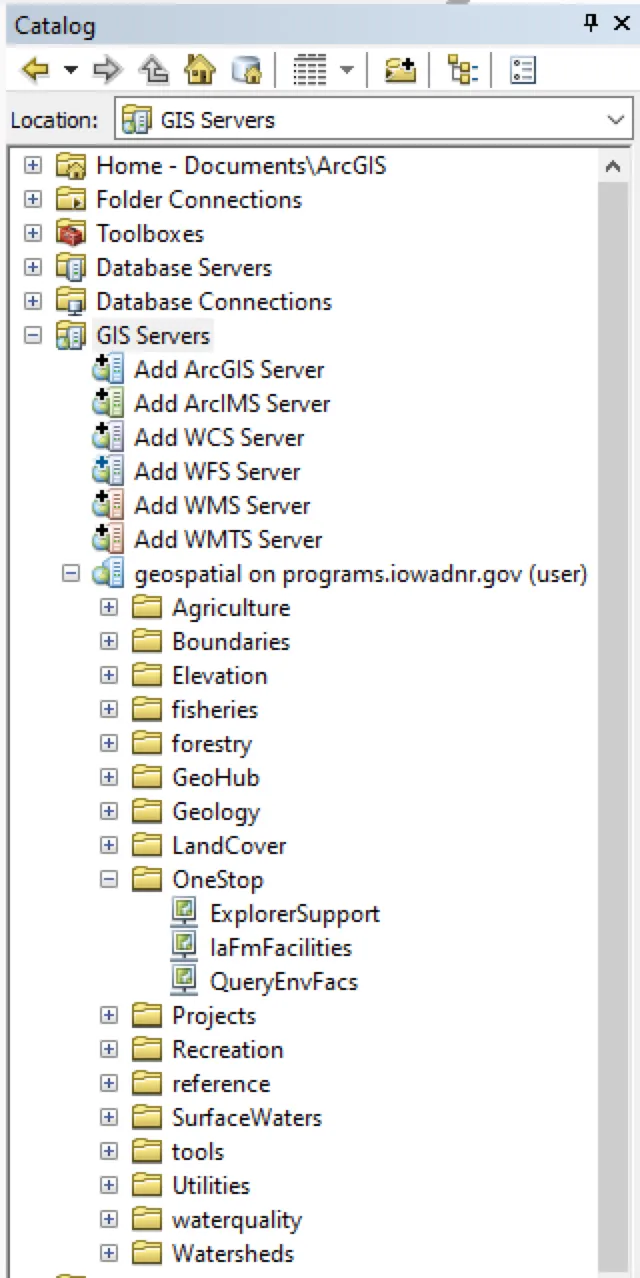Click the Add WMS Server label
Screen dimensions: 640x1278
click(222, 506)
